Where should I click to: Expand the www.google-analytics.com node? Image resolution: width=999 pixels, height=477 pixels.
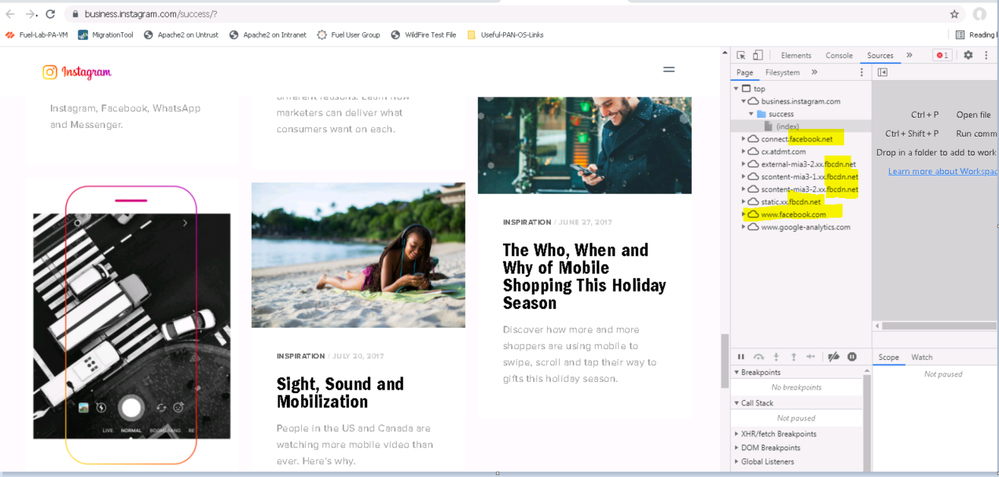[744, 227]
